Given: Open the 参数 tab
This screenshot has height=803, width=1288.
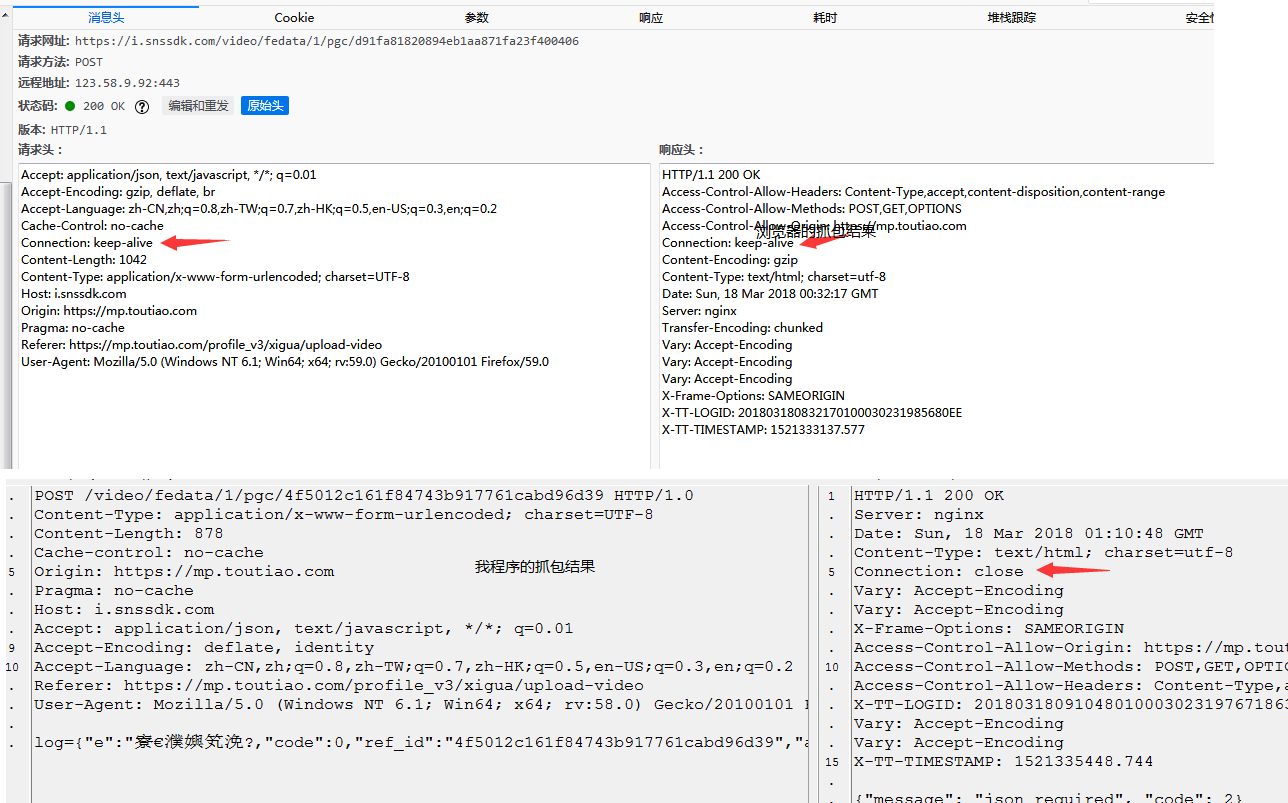Looking at the screenshot, I should coord(477,18).
